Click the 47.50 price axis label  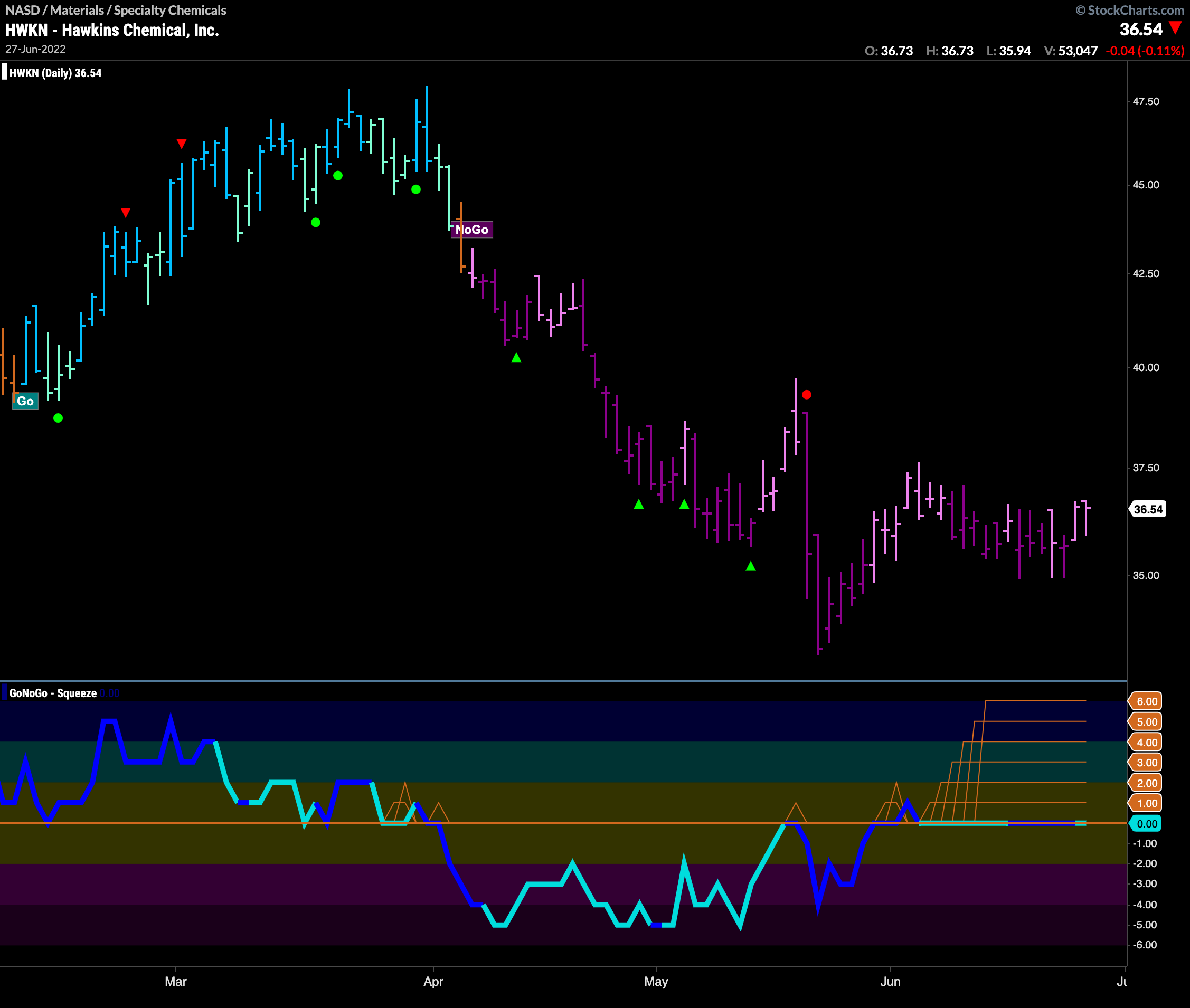[x=1146, y=102]
